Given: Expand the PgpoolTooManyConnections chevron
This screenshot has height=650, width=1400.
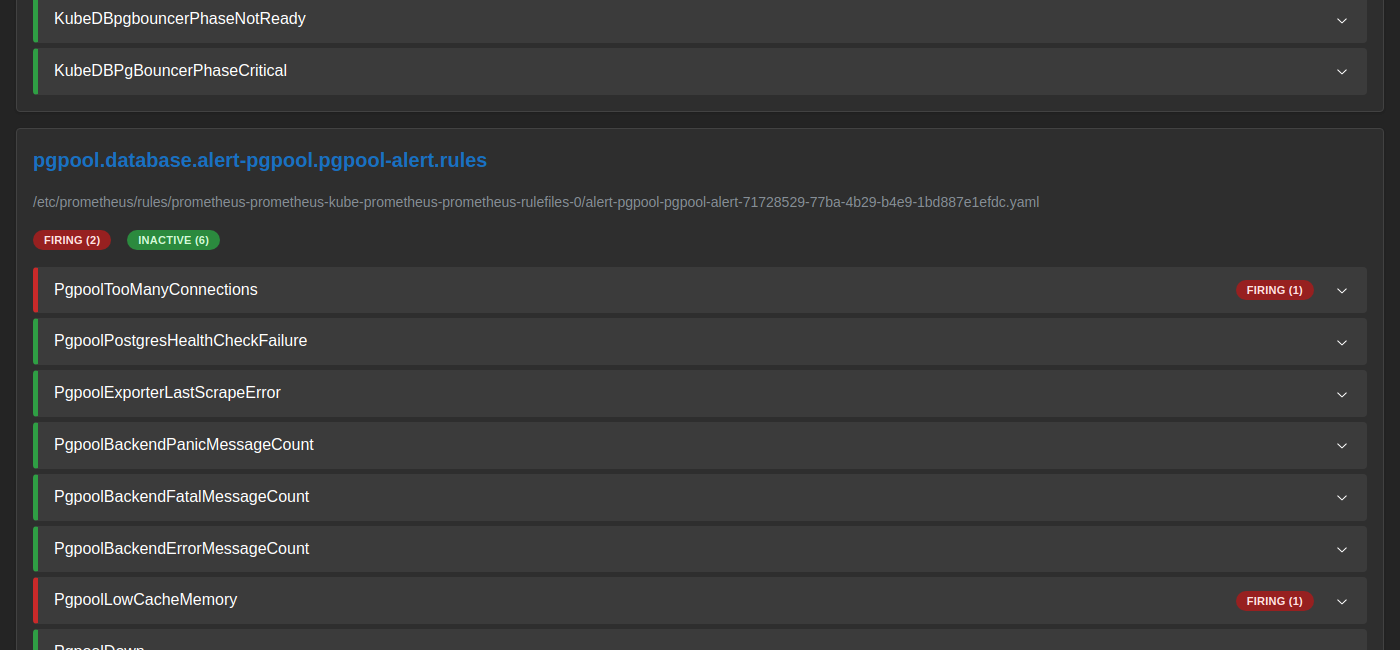Looking at the screenshot, I should (1342, 291).
